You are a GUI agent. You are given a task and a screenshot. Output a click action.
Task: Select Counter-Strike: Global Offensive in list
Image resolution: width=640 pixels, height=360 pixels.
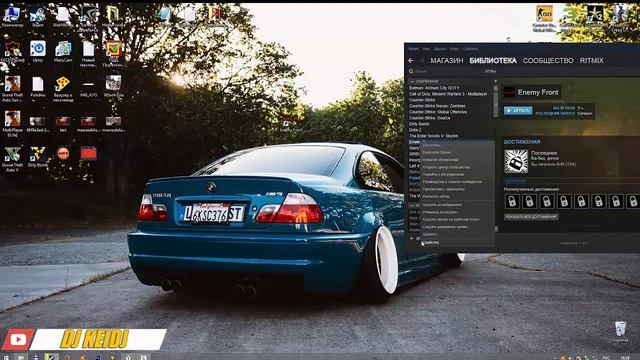(x=438, y=112)
